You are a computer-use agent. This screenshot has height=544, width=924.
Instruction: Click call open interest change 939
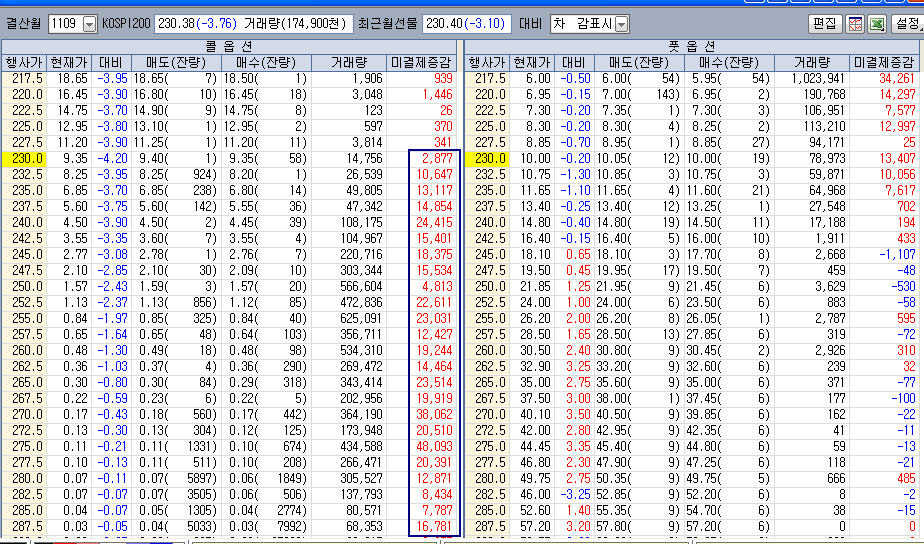(443, 78)
